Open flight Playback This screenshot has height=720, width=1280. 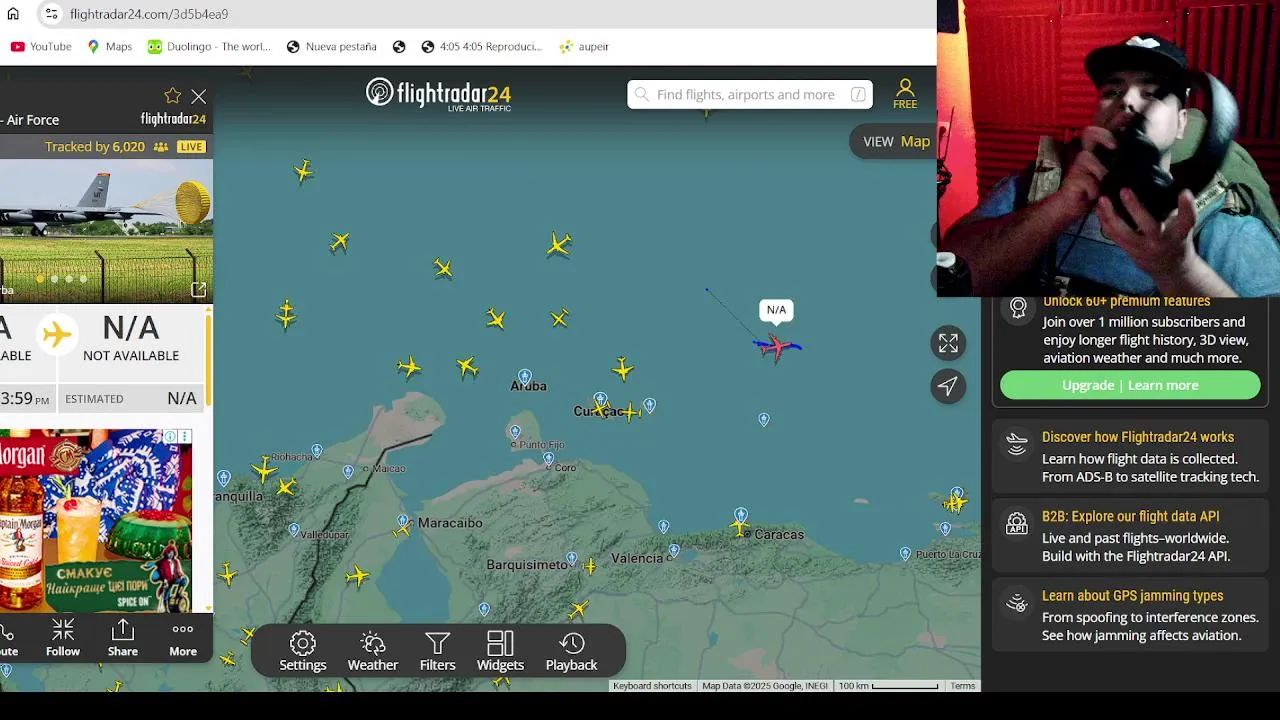(571, 651)
